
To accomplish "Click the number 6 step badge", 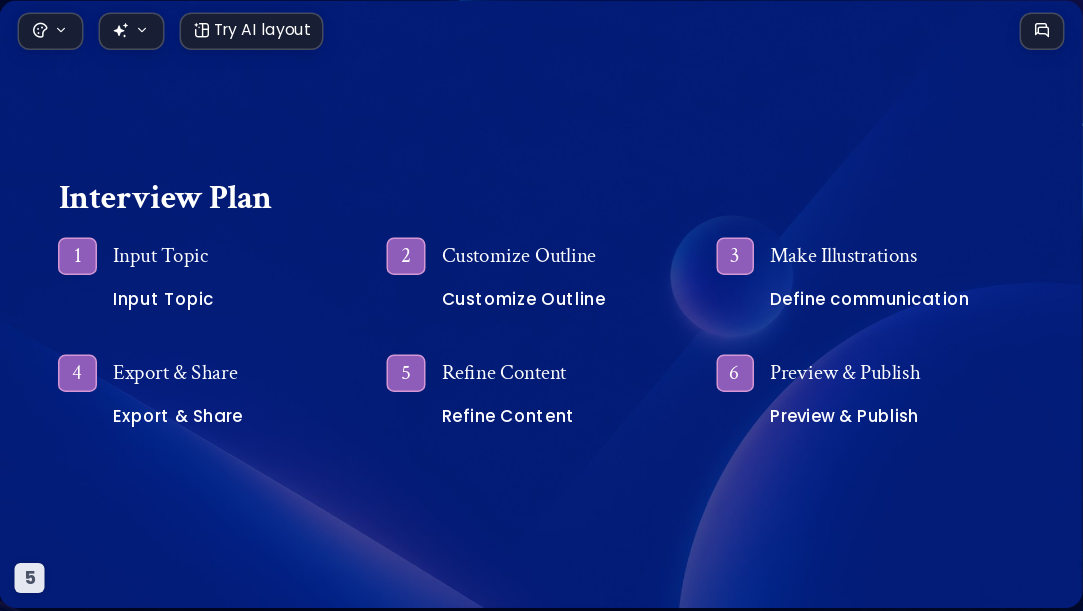I will pos(735,373).
